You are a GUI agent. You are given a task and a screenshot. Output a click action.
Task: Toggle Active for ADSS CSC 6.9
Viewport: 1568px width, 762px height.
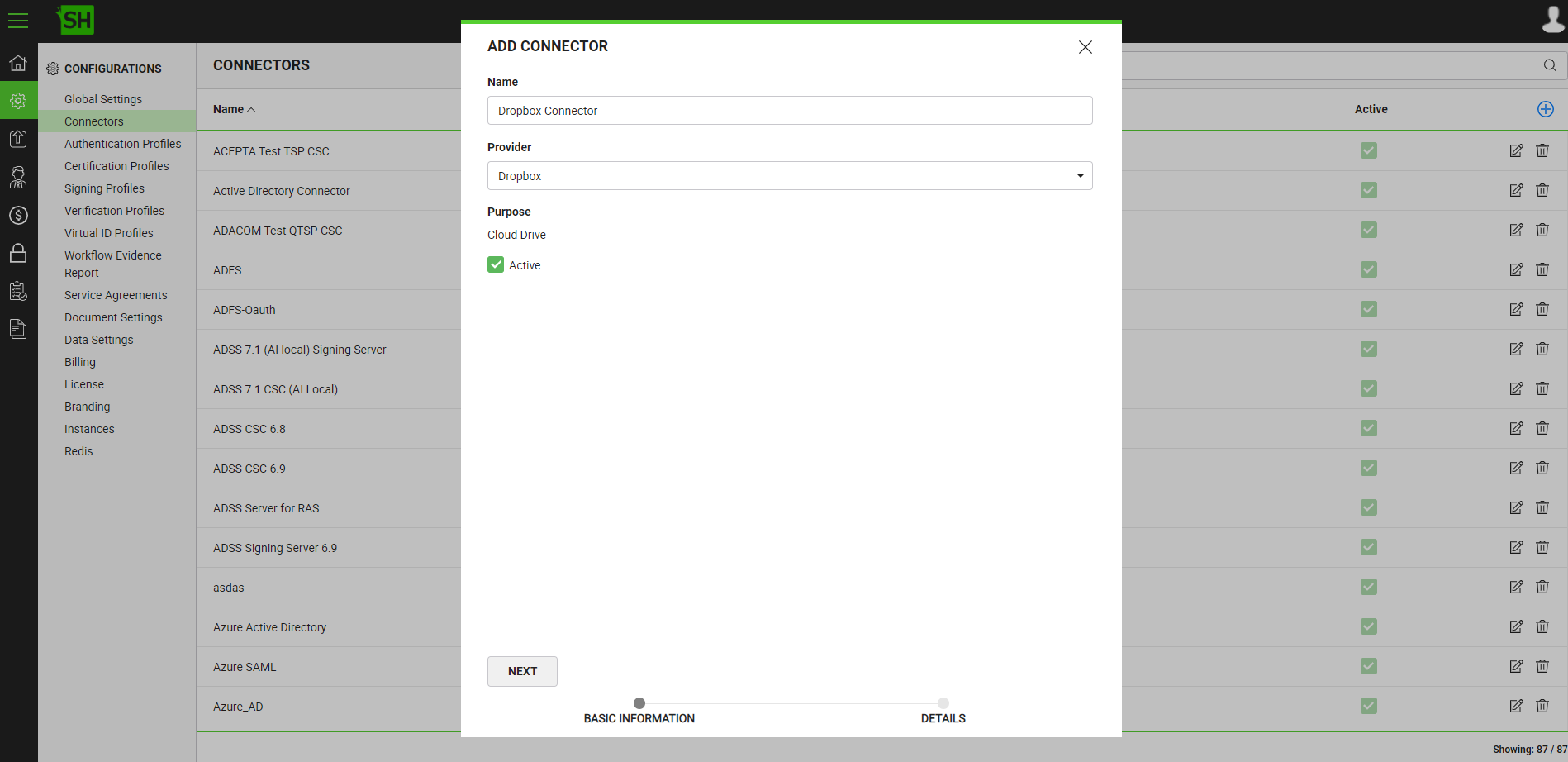(1369, 468)
